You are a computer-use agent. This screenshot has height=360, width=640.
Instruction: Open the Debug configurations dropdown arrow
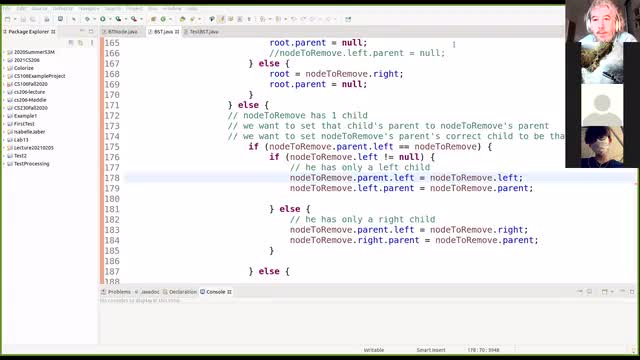94,19
